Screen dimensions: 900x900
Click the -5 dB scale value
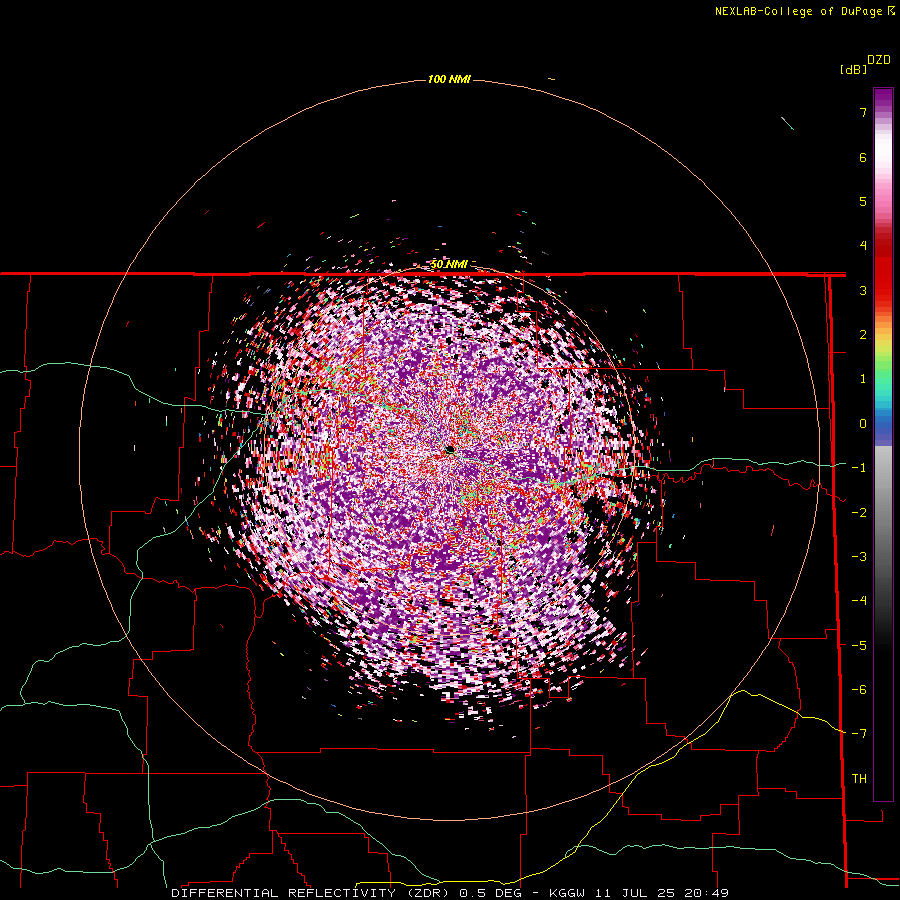859,646
